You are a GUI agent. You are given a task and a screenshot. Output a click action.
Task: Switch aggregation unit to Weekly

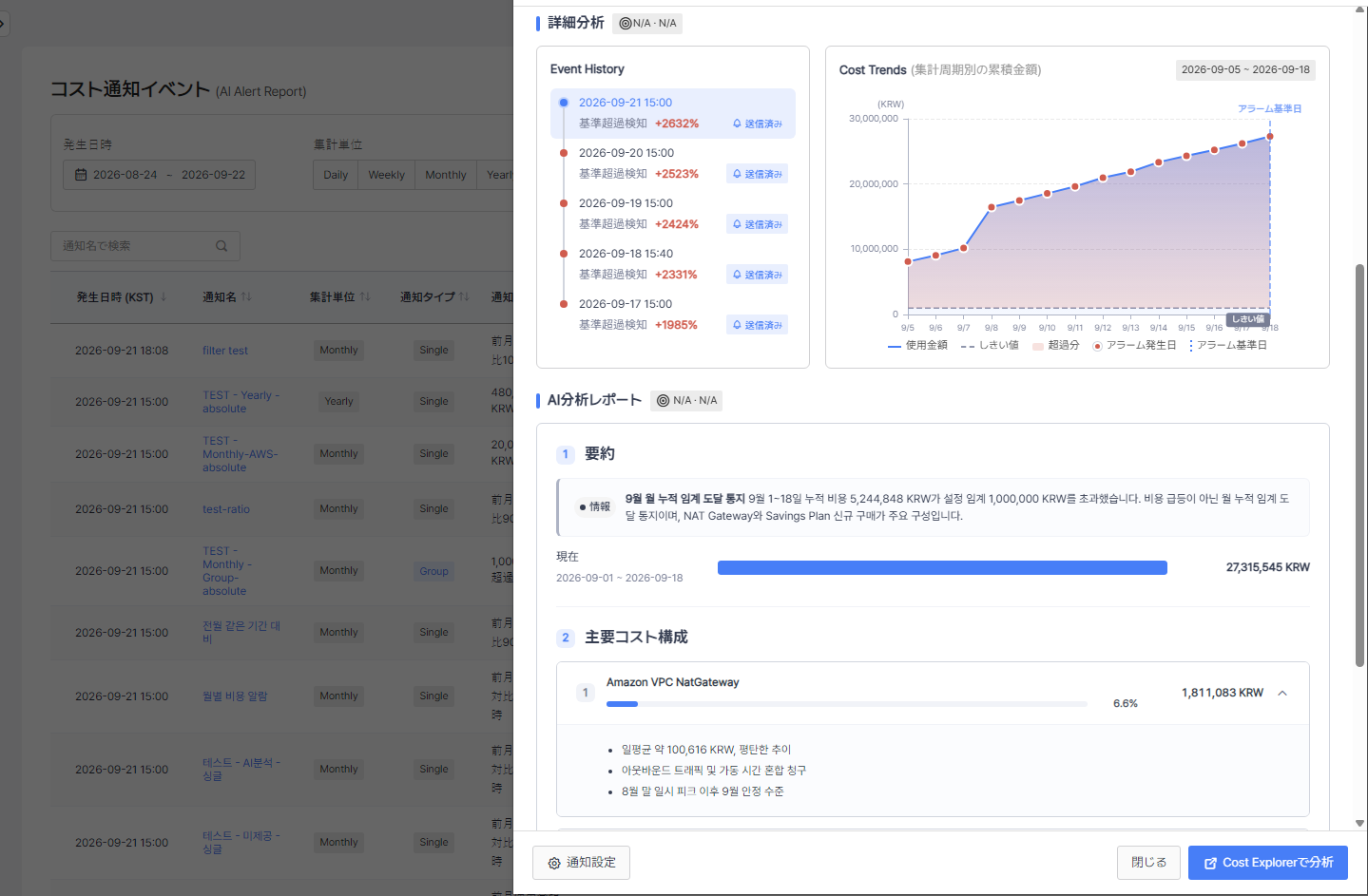pyautogui.click(x=386, y=175)
